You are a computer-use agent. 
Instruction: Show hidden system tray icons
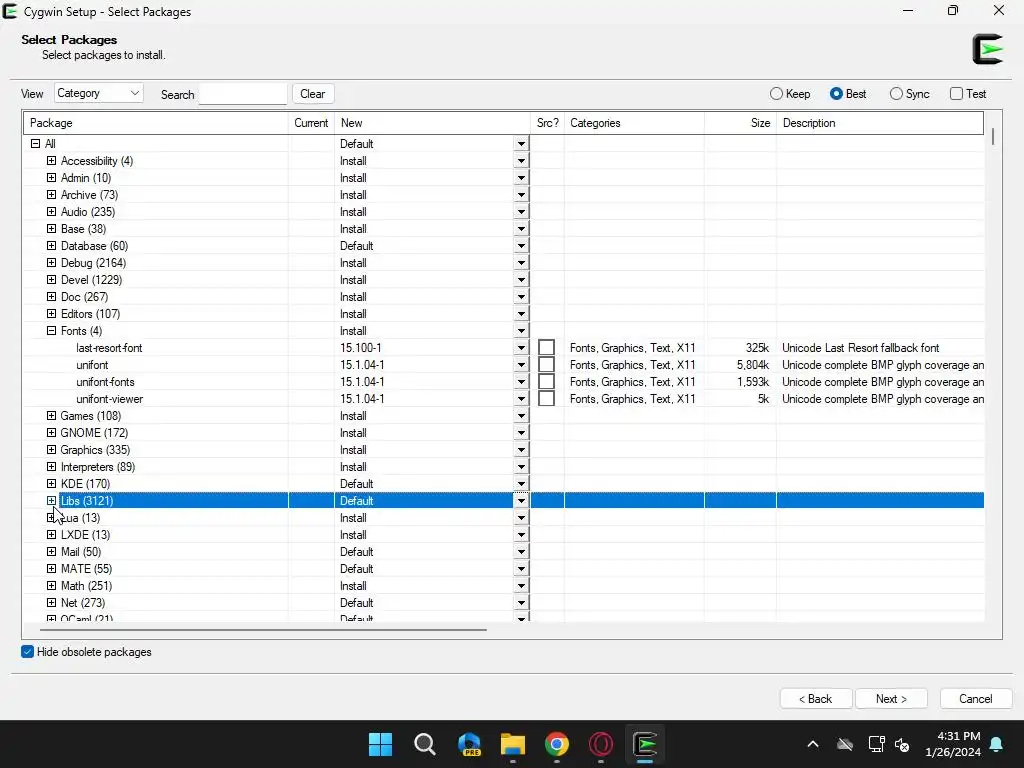tap(813, 744)
